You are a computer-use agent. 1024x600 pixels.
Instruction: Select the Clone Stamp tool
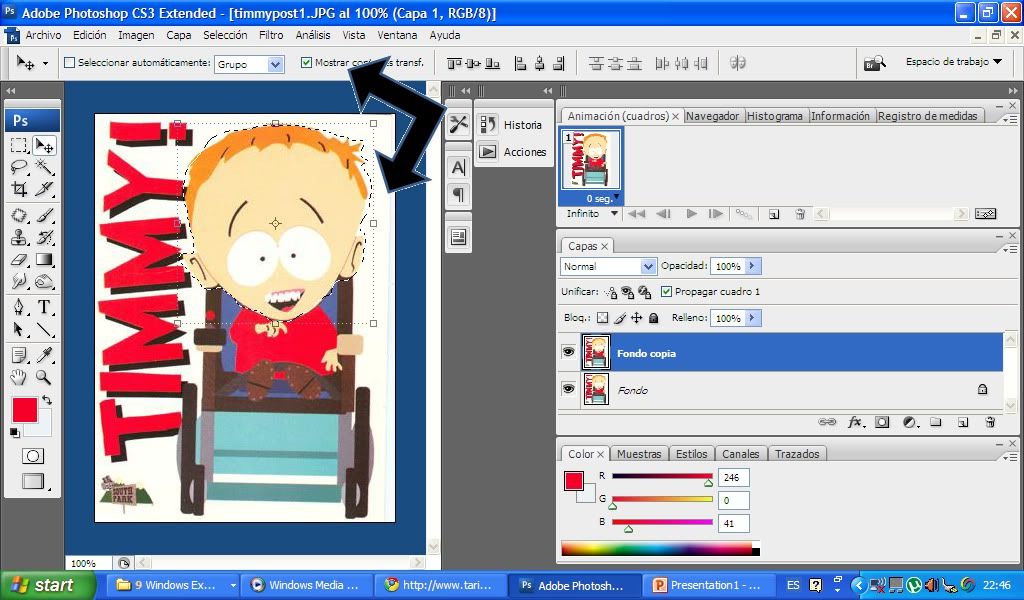19,237
